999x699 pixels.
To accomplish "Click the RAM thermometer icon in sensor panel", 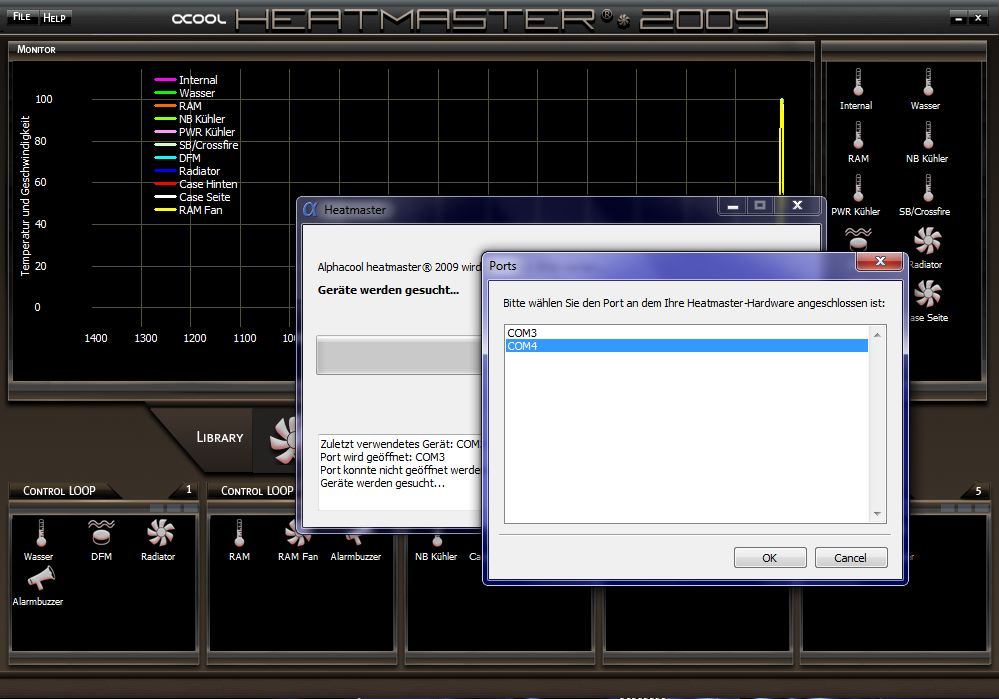I will (858, 135).
